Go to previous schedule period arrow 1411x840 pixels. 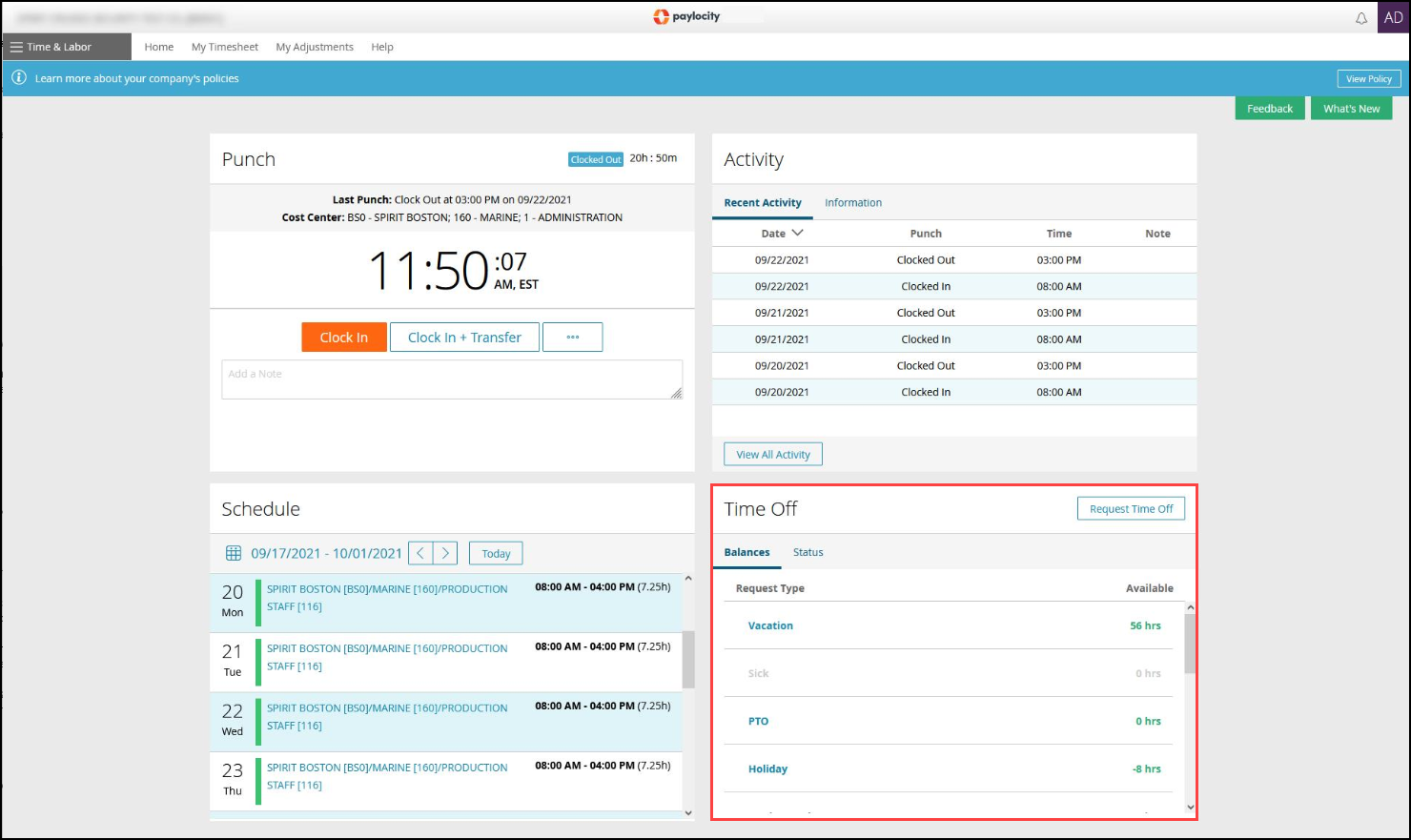(420, 553)
